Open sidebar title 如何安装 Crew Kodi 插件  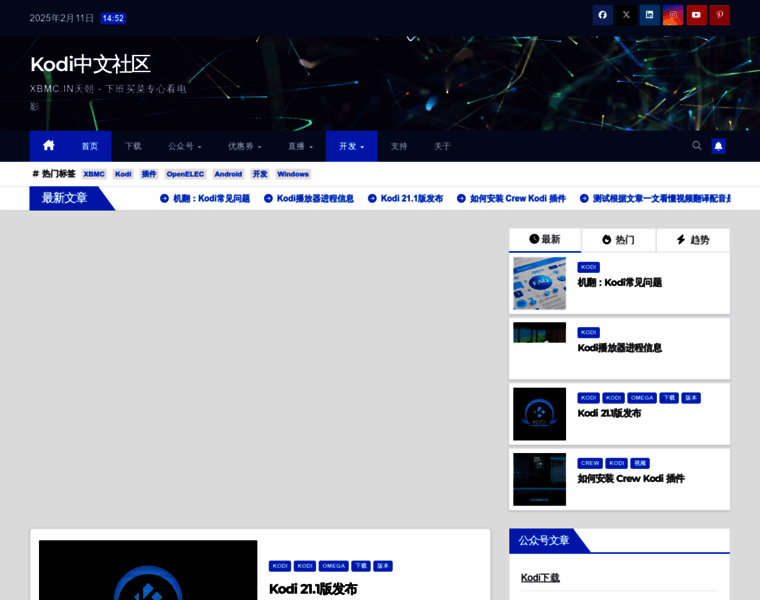coord(631,479)
